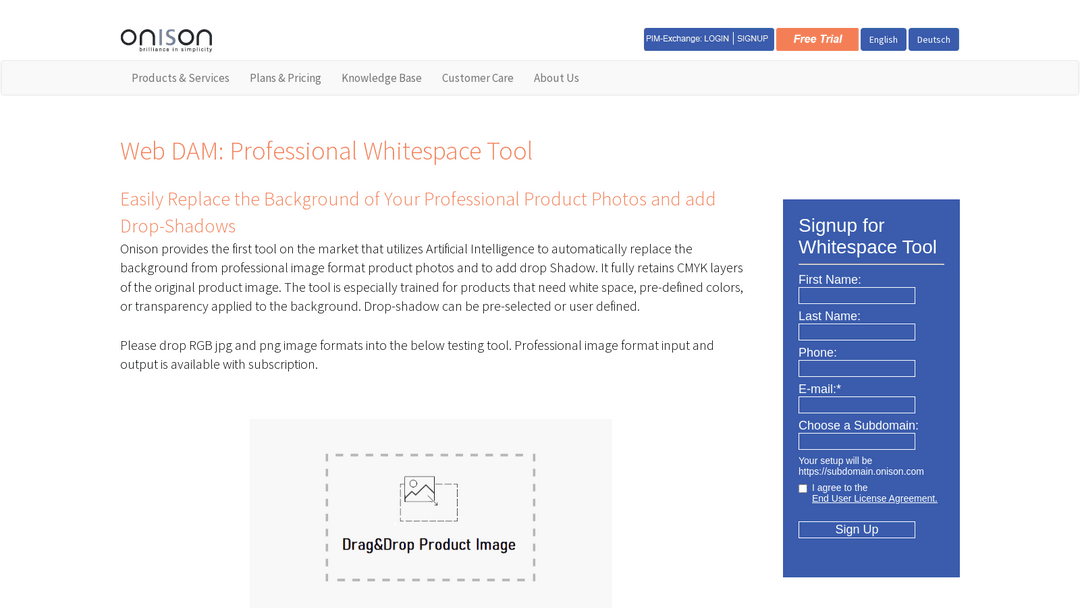Open Customer Care menu
The width and height of the screenshot is (1080, 608).
477,78
